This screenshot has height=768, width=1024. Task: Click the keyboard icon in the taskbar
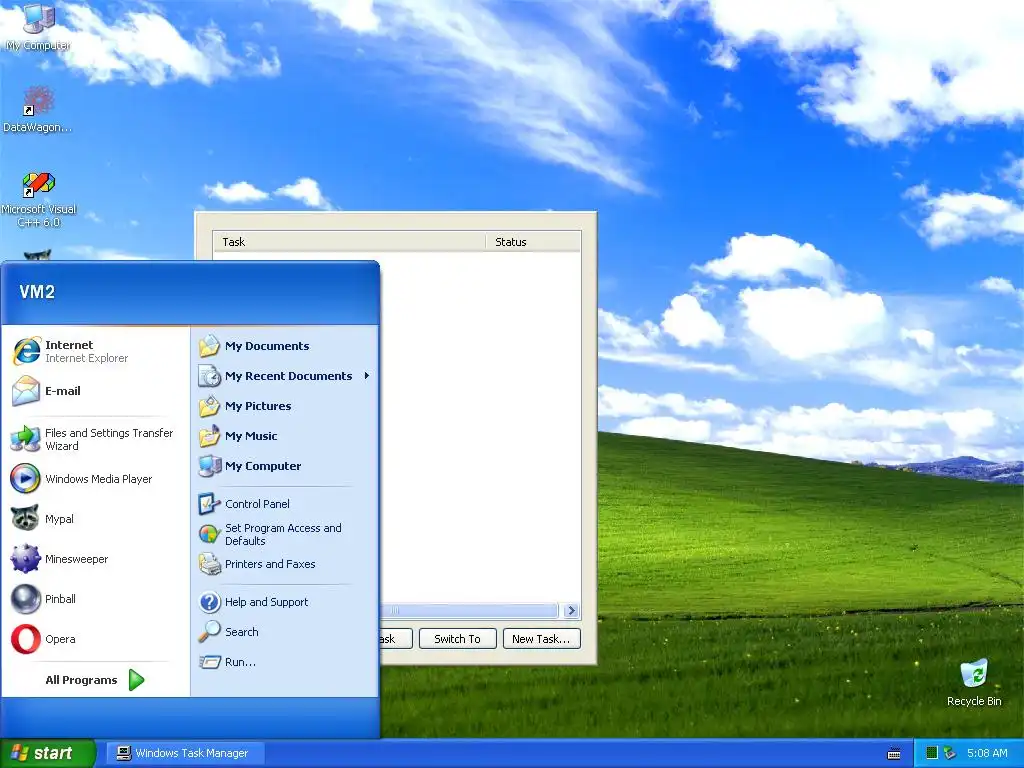point(894,754)
